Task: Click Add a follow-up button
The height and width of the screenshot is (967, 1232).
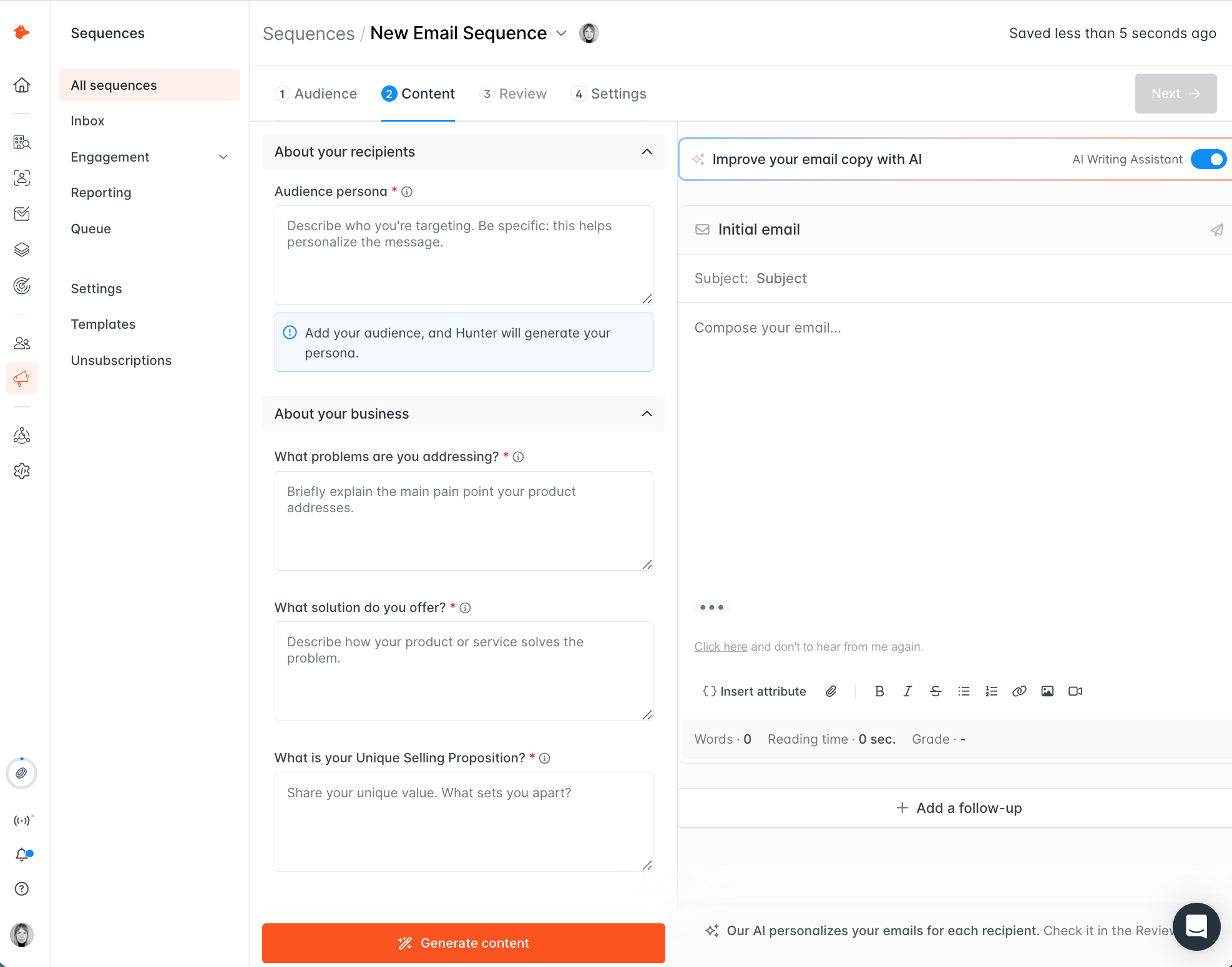Action: click(x=959, y=808)
